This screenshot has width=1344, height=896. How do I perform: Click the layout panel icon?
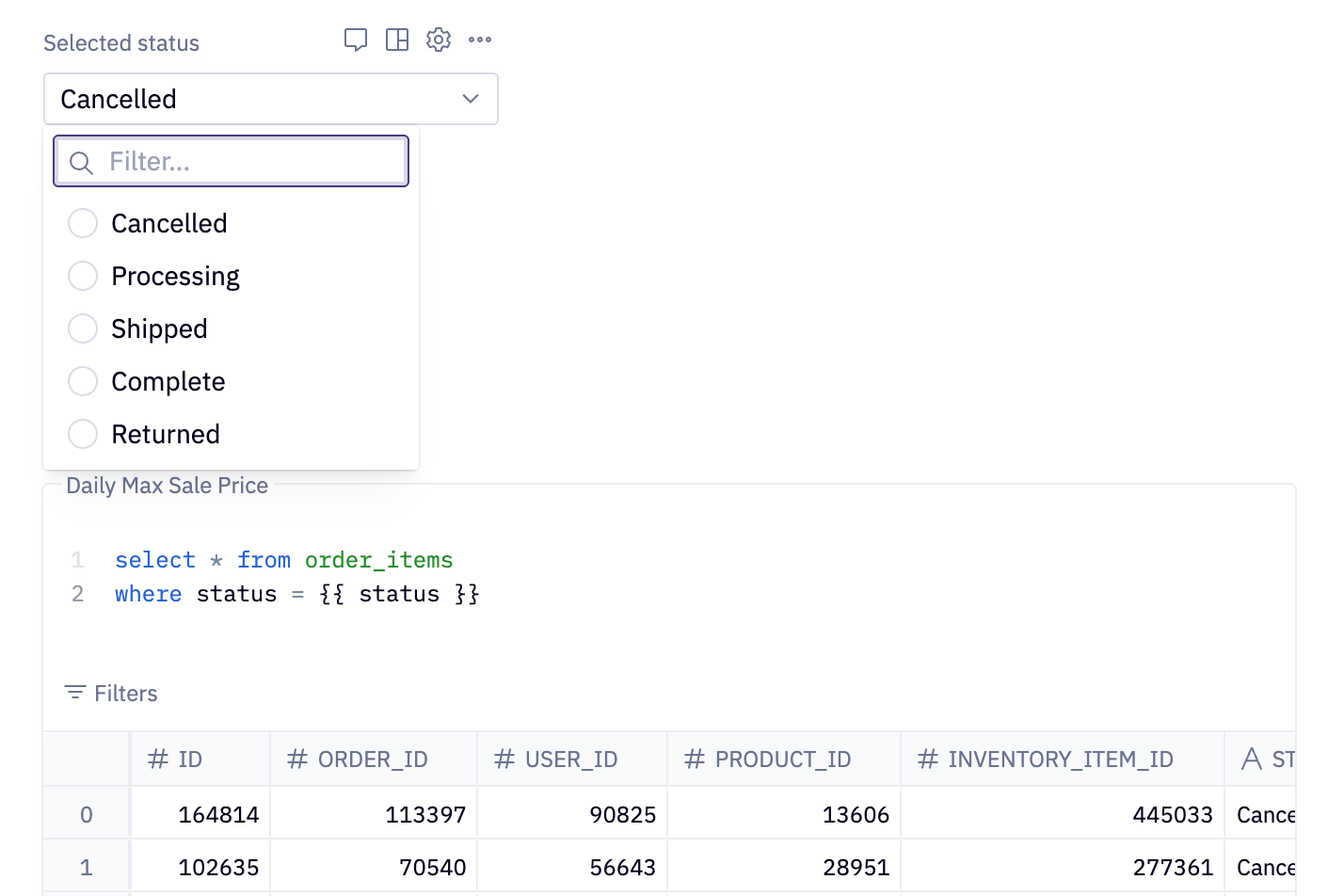coord(397,40)
